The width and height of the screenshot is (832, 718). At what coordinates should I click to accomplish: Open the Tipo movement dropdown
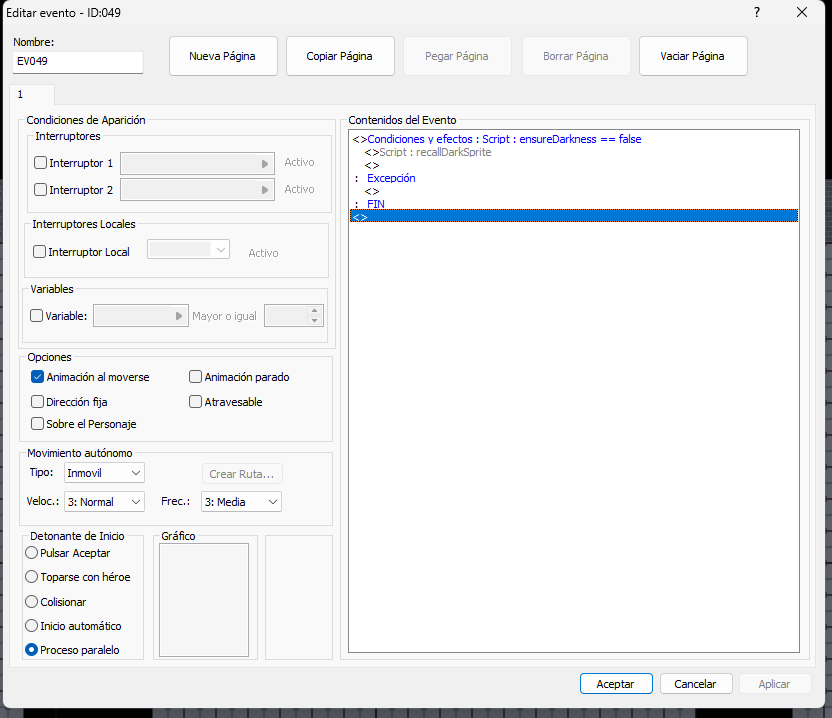point(104,472)
